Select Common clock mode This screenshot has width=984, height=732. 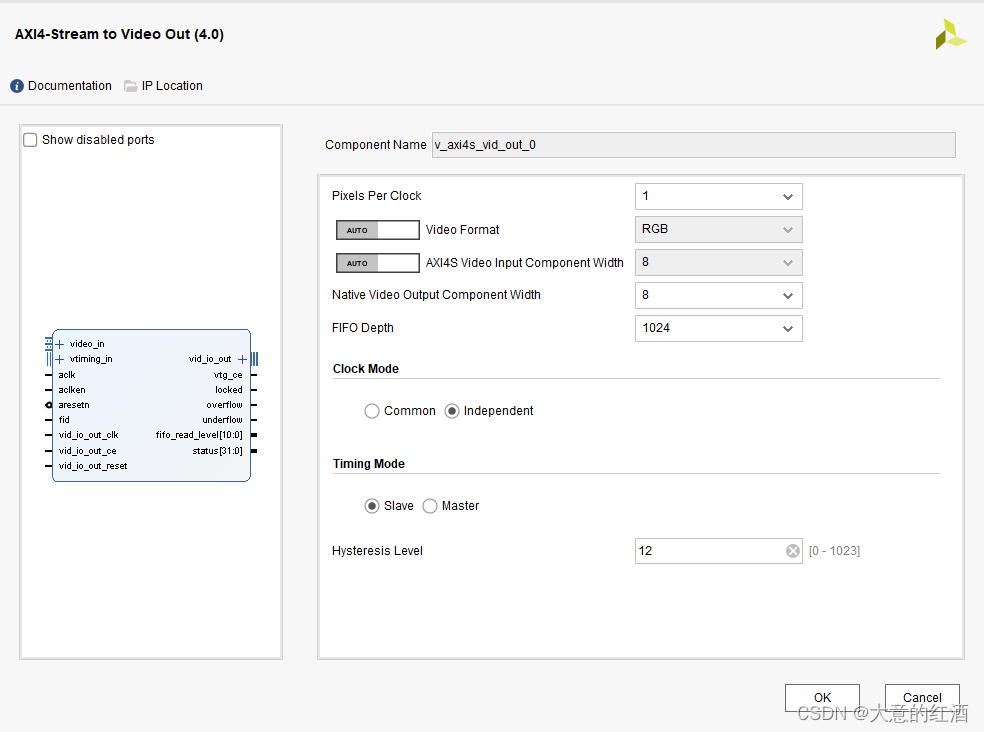(371, 410)
